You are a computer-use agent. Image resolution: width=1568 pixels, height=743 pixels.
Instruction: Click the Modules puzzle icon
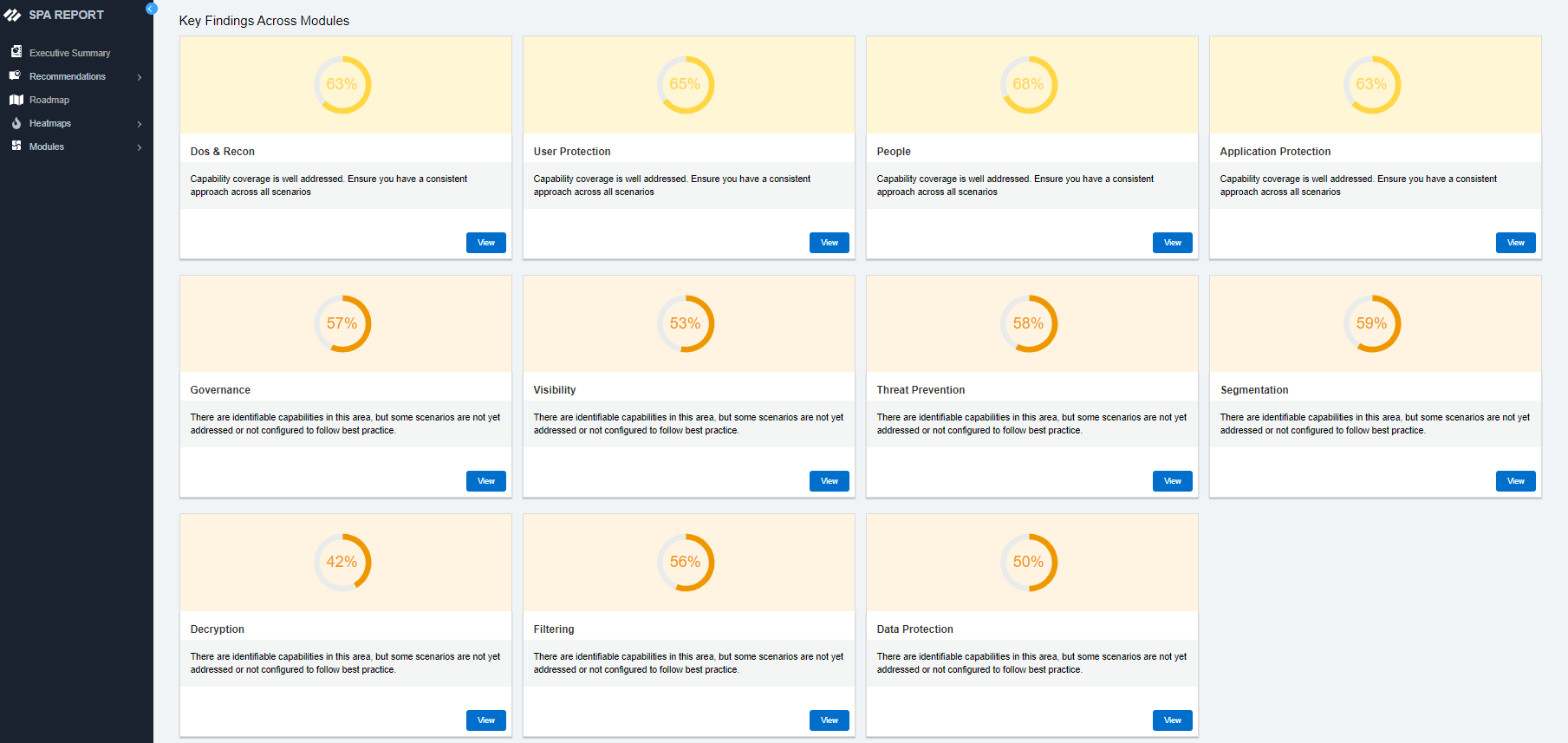(16, 147)
